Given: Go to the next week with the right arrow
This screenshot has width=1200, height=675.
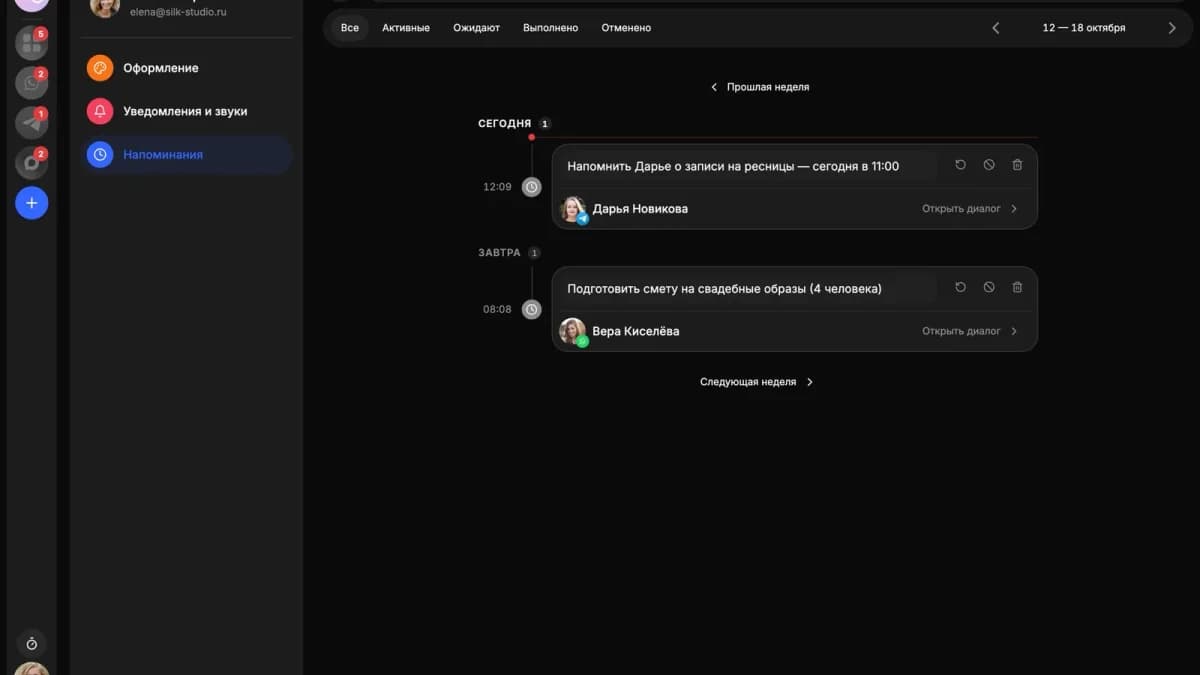Looking at the screenshot, I should pyautogui.click(x=1172, y=28).
